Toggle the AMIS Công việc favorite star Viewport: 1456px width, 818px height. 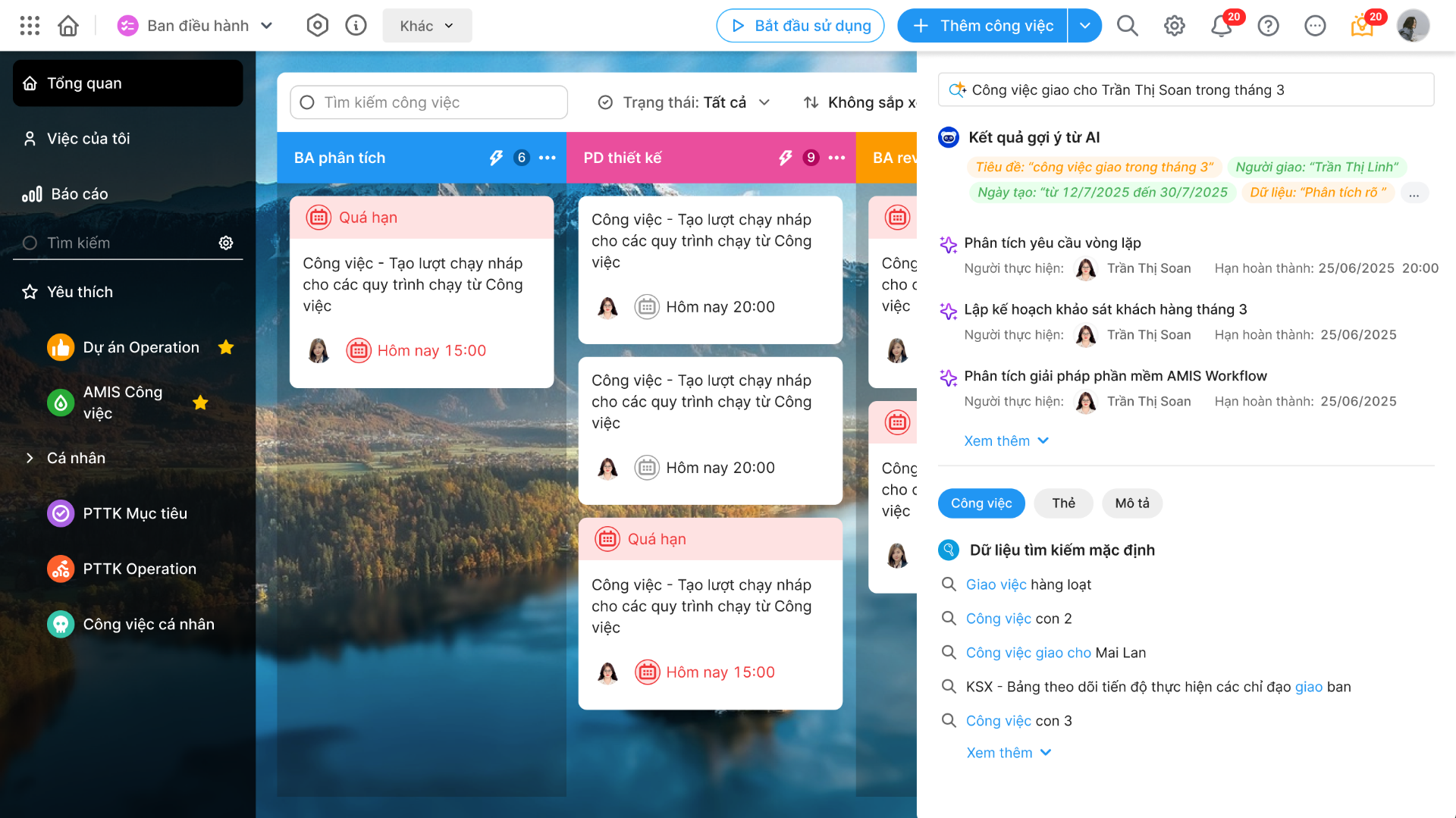[200, 403]
